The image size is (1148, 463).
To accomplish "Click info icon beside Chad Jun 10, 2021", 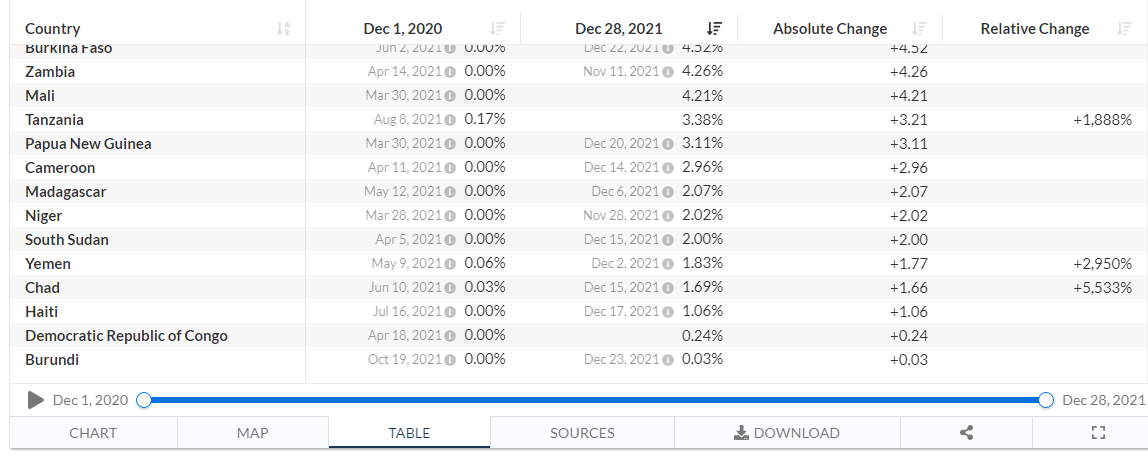I will pyautogui.click(x=450, y=288).
